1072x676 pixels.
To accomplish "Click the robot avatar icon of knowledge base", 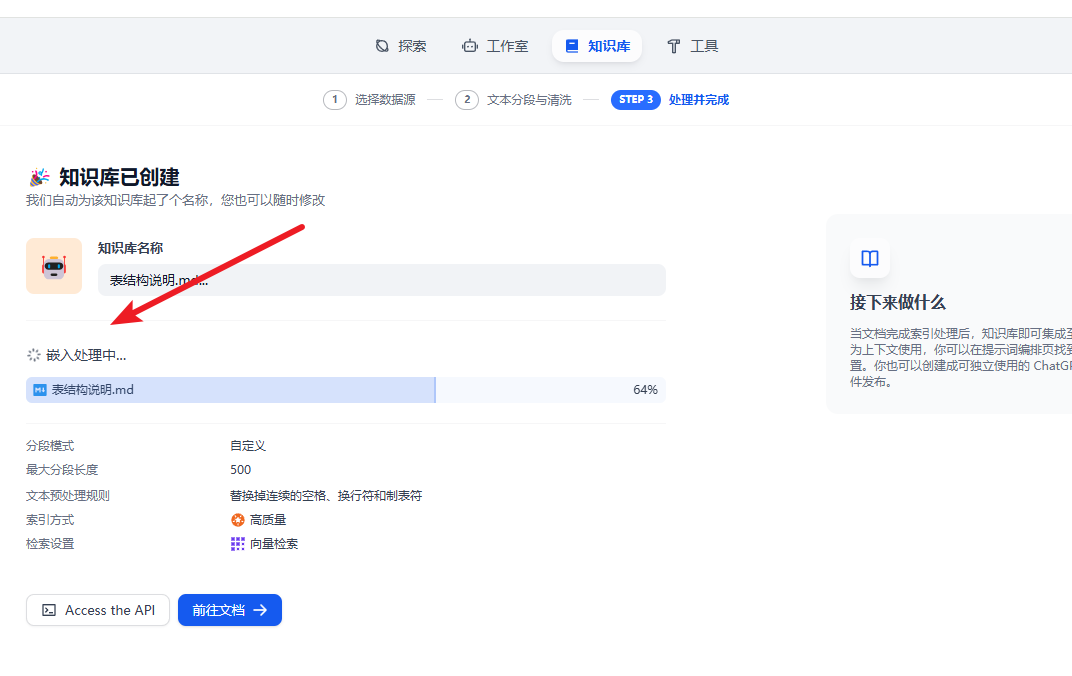I will (x=54, y=266).
